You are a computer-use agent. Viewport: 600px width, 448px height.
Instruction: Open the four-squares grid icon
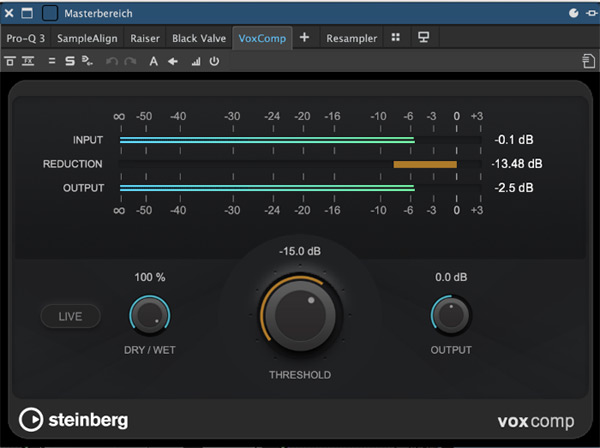pyautogui.click(x=396, y=37)
